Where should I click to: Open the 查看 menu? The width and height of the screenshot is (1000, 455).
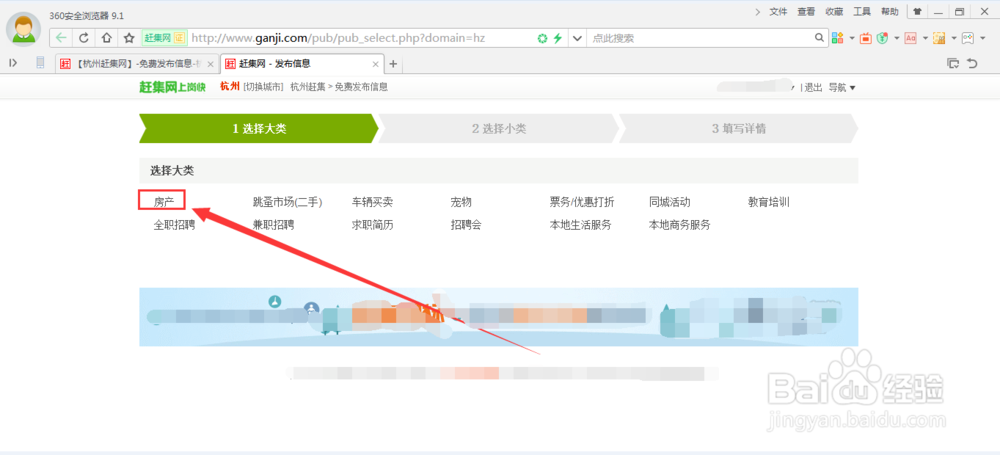click(x=806, y=11)
